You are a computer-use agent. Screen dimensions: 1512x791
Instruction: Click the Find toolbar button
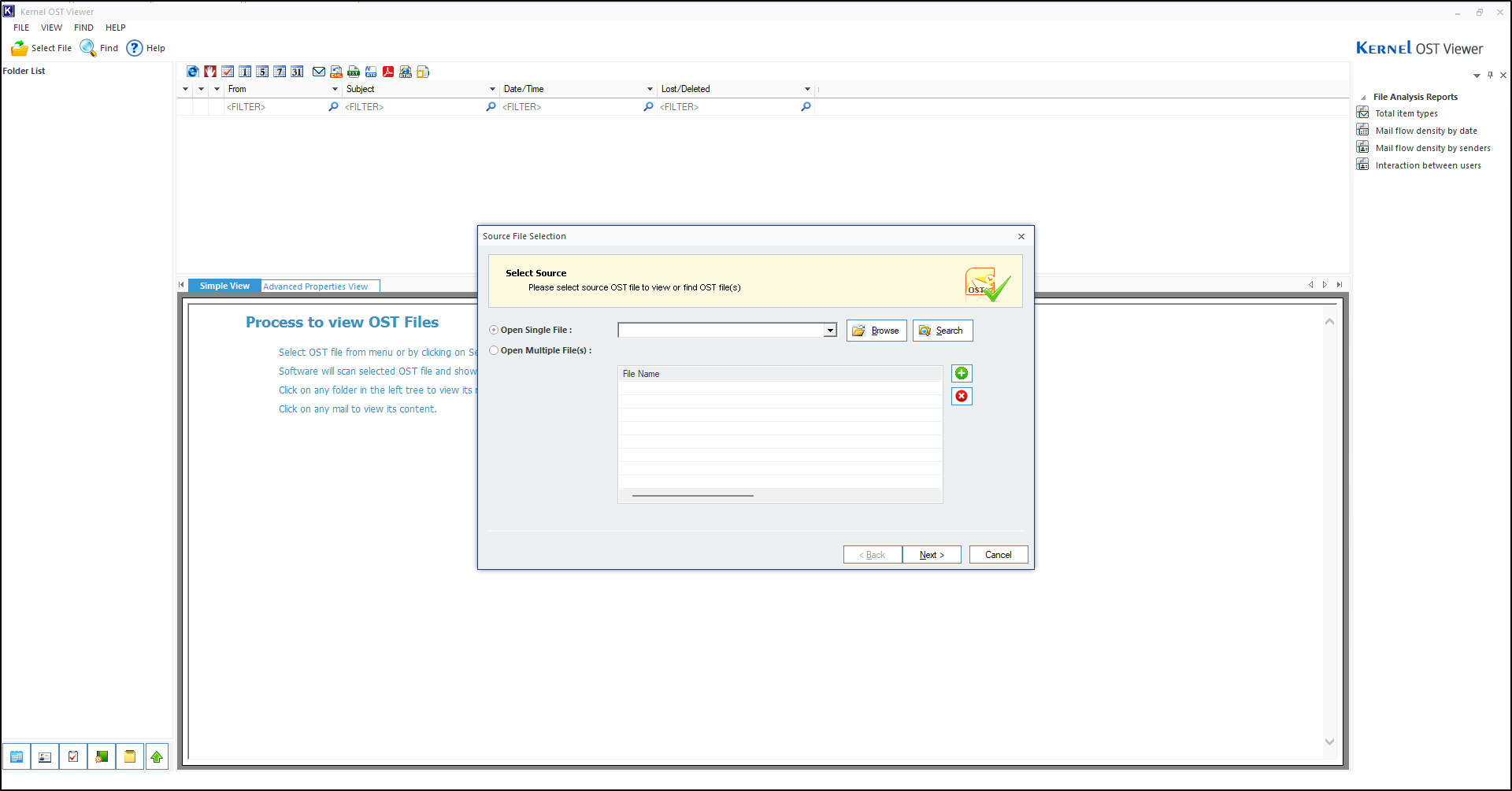tap(99, 48)
